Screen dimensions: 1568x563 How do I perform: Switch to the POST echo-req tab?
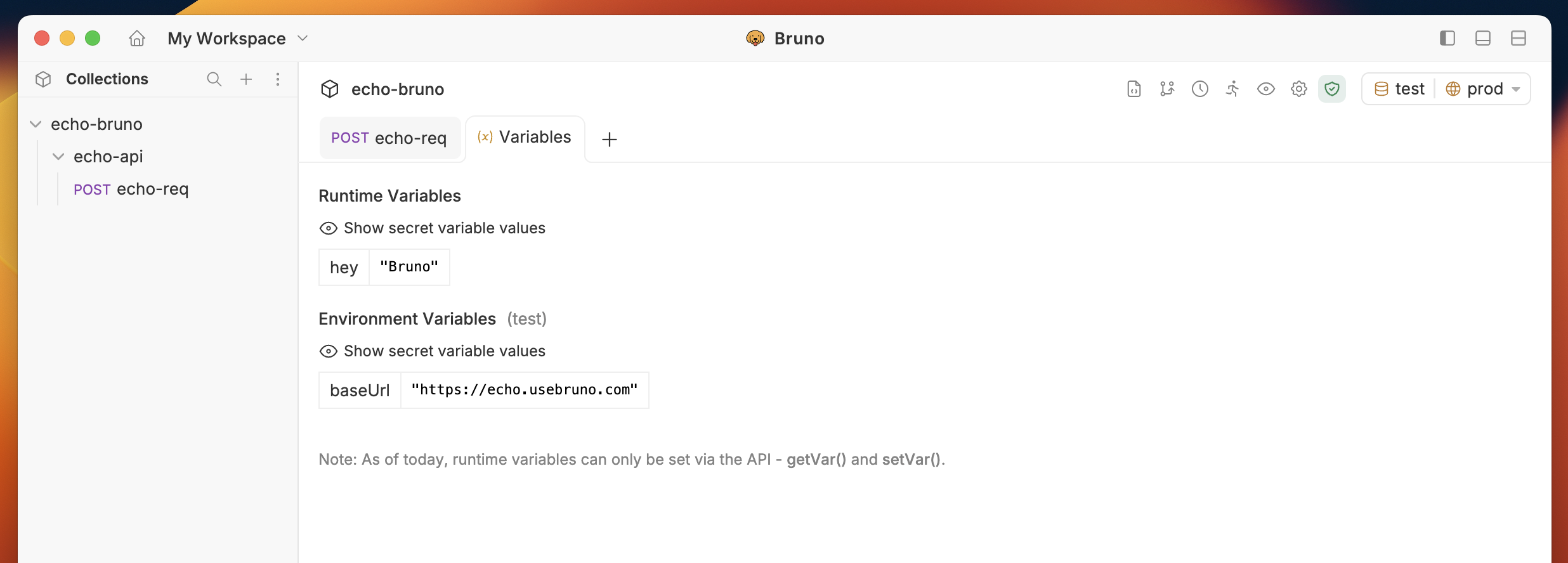(389, 138)
